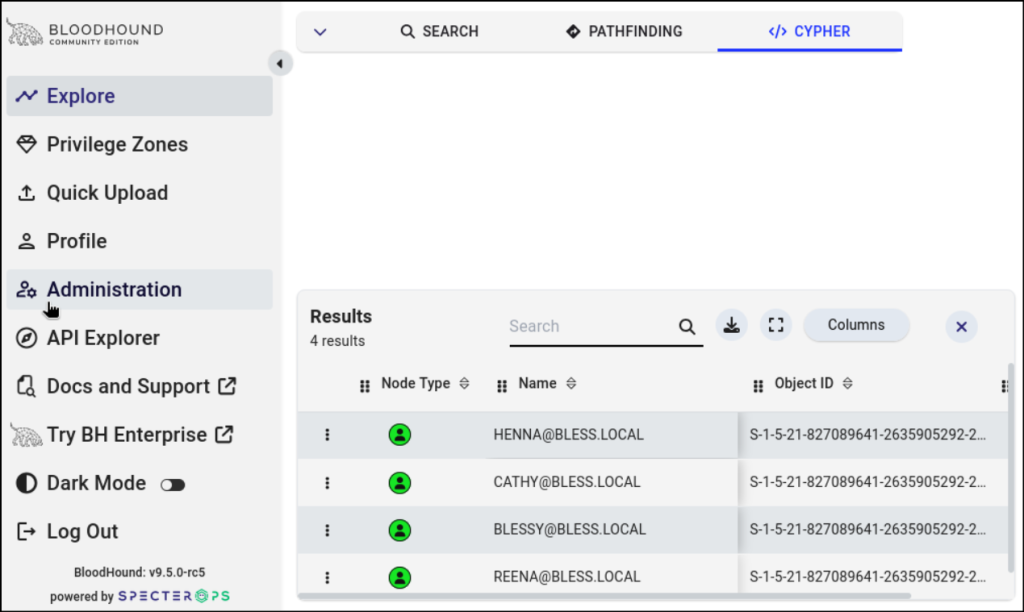The image size is (1024, 612).
Task: Click Object ID cell in BLESSY row
Action: (868, 529)
